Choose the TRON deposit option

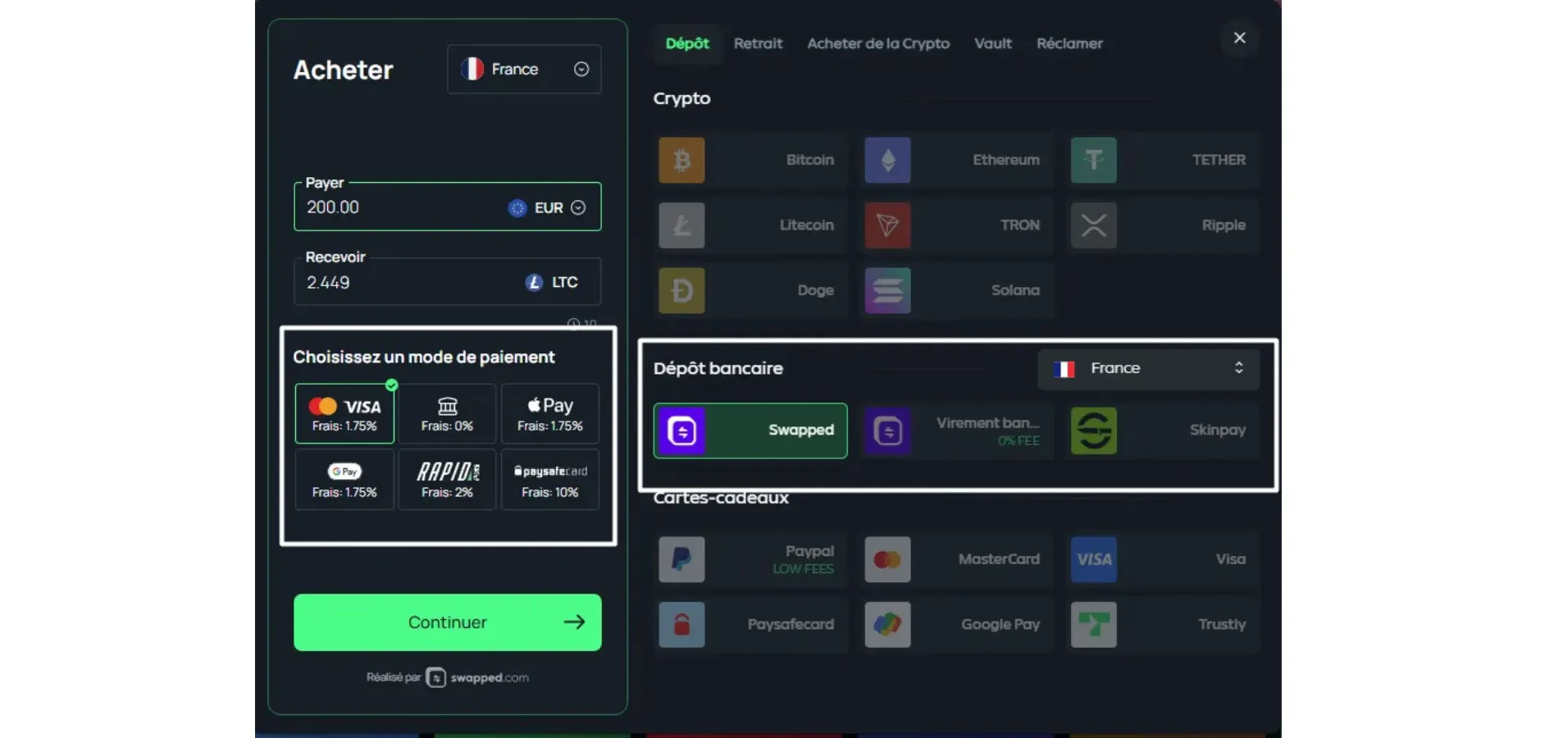pos(957,225)
